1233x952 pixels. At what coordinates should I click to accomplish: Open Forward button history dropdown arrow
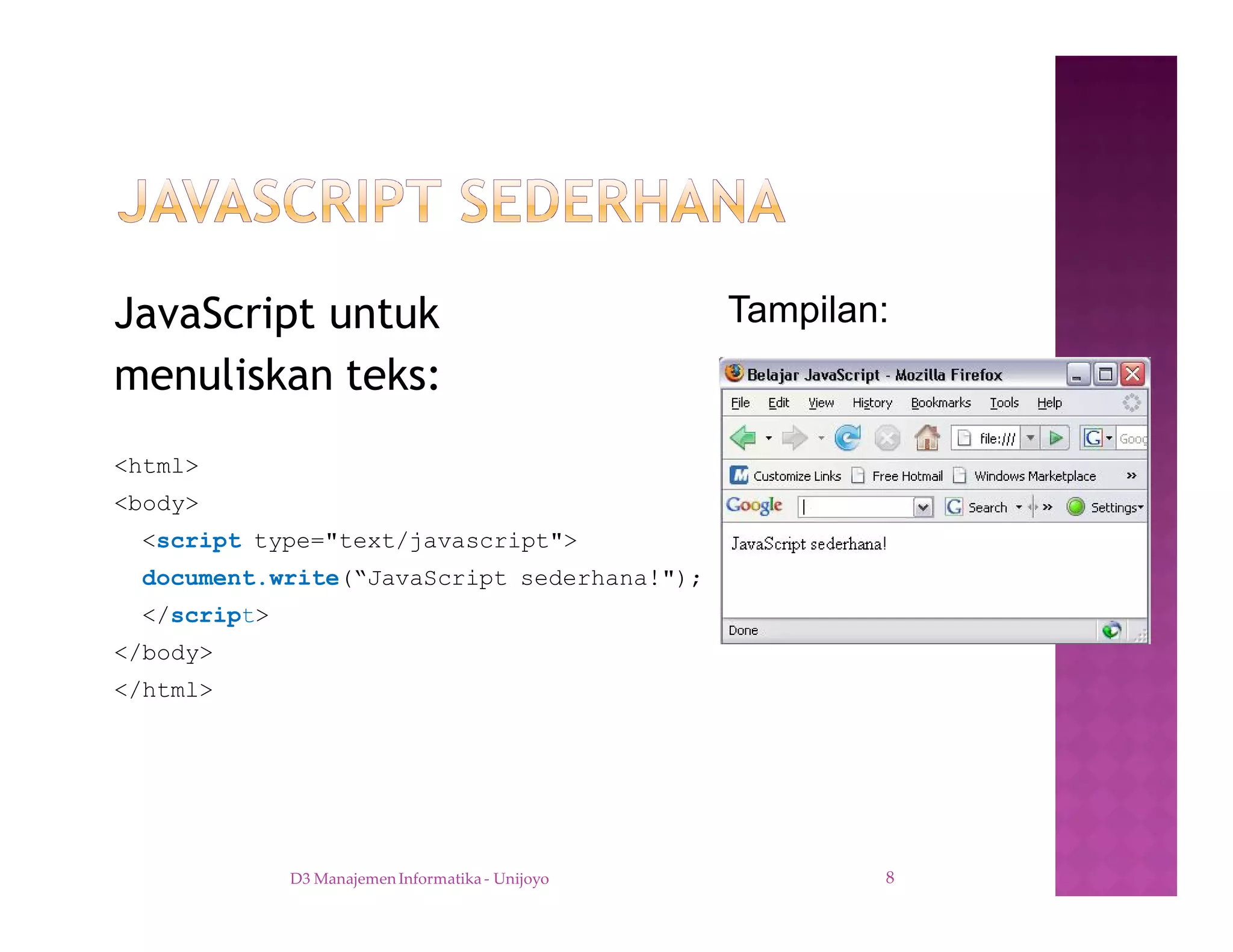click(x=821, y=438)
